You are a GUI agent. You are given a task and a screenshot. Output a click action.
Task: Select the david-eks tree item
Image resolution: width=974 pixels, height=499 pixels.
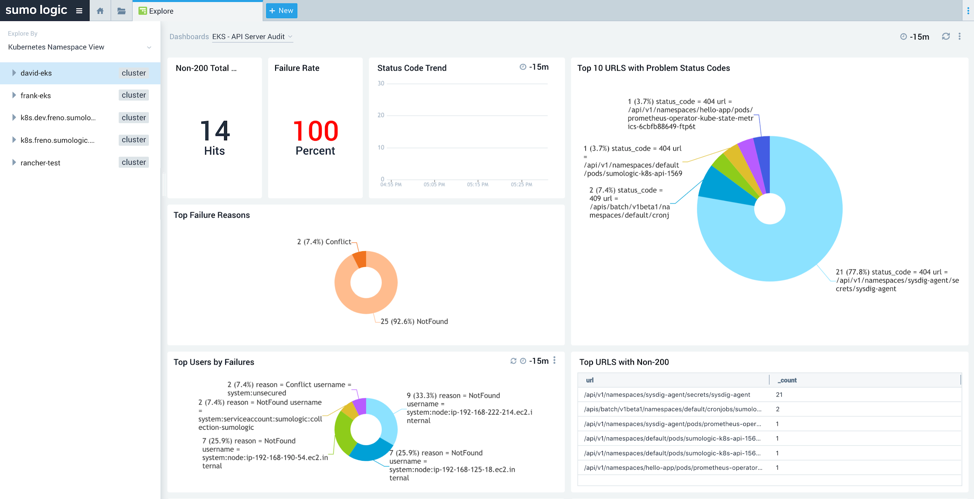80,73
